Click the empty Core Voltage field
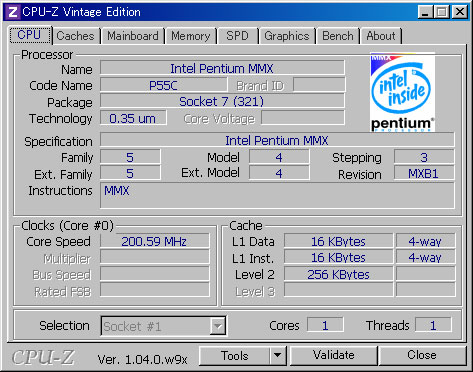The image size is (473, 372). click(303, 118)
